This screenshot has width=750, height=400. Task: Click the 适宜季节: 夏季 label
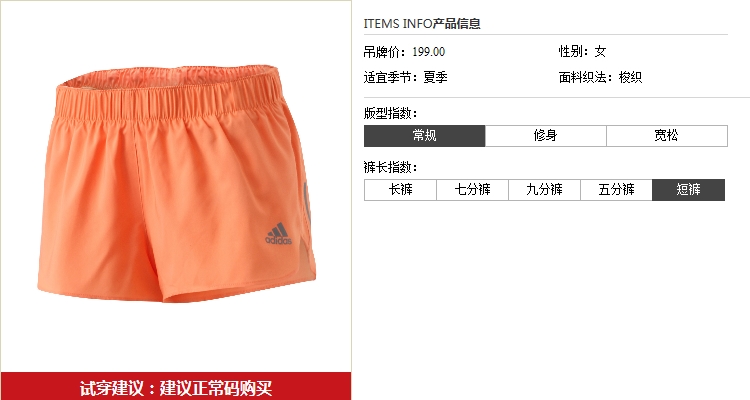(x=405, y=77)
